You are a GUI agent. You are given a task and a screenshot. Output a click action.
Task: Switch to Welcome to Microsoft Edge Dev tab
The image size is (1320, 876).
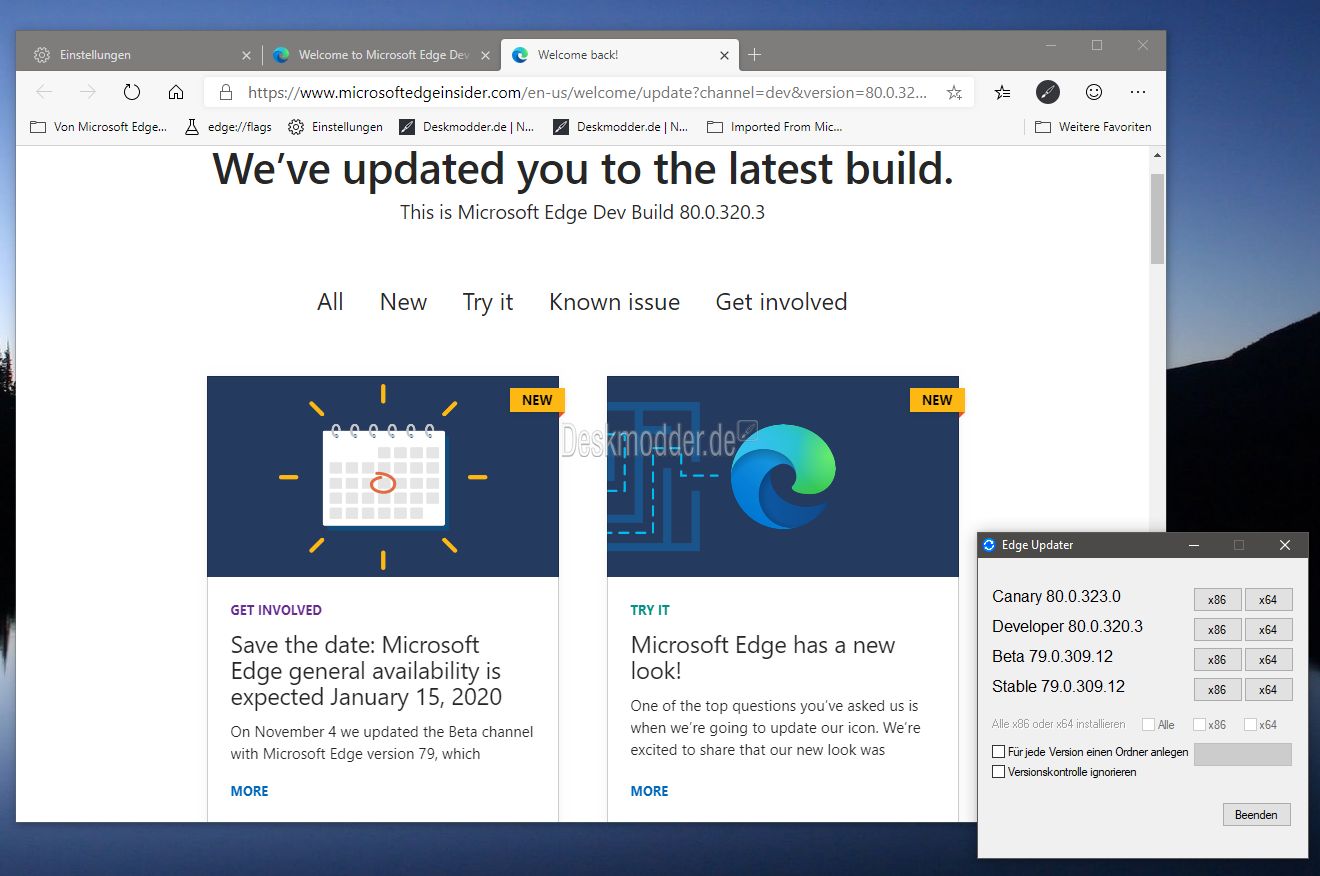(381, 55)
